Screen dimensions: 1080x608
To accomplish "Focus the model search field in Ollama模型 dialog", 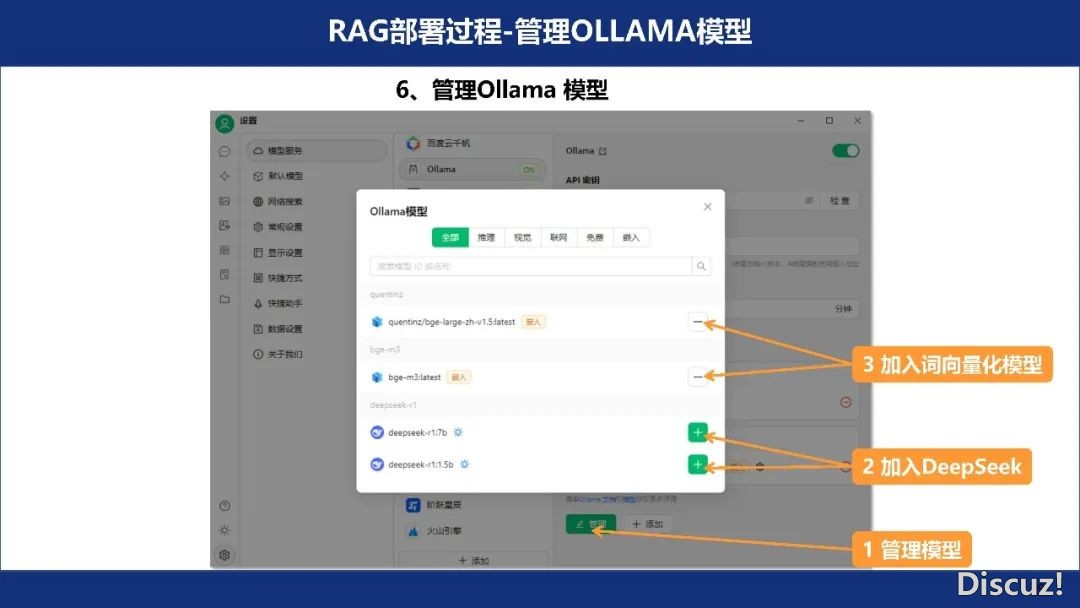I will (531, 266).
